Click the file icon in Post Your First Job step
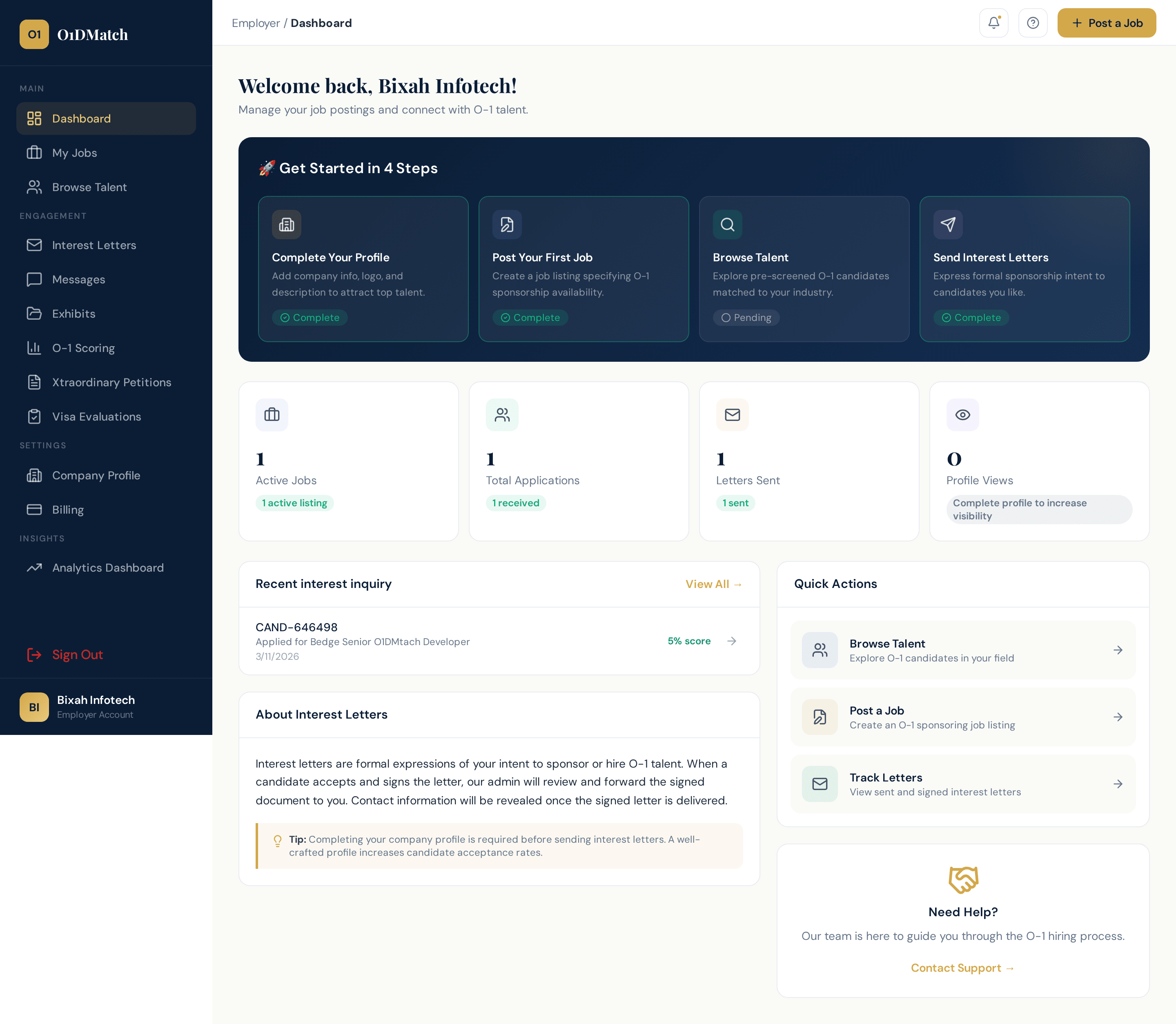 pos(507,225)
